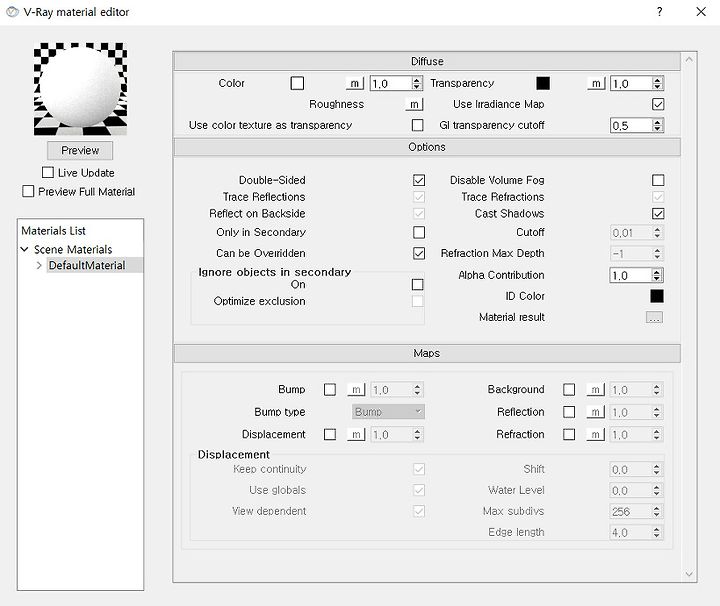Select Scene Materials tree item
This screenshot has height=606, width=720.
[73, 249]
